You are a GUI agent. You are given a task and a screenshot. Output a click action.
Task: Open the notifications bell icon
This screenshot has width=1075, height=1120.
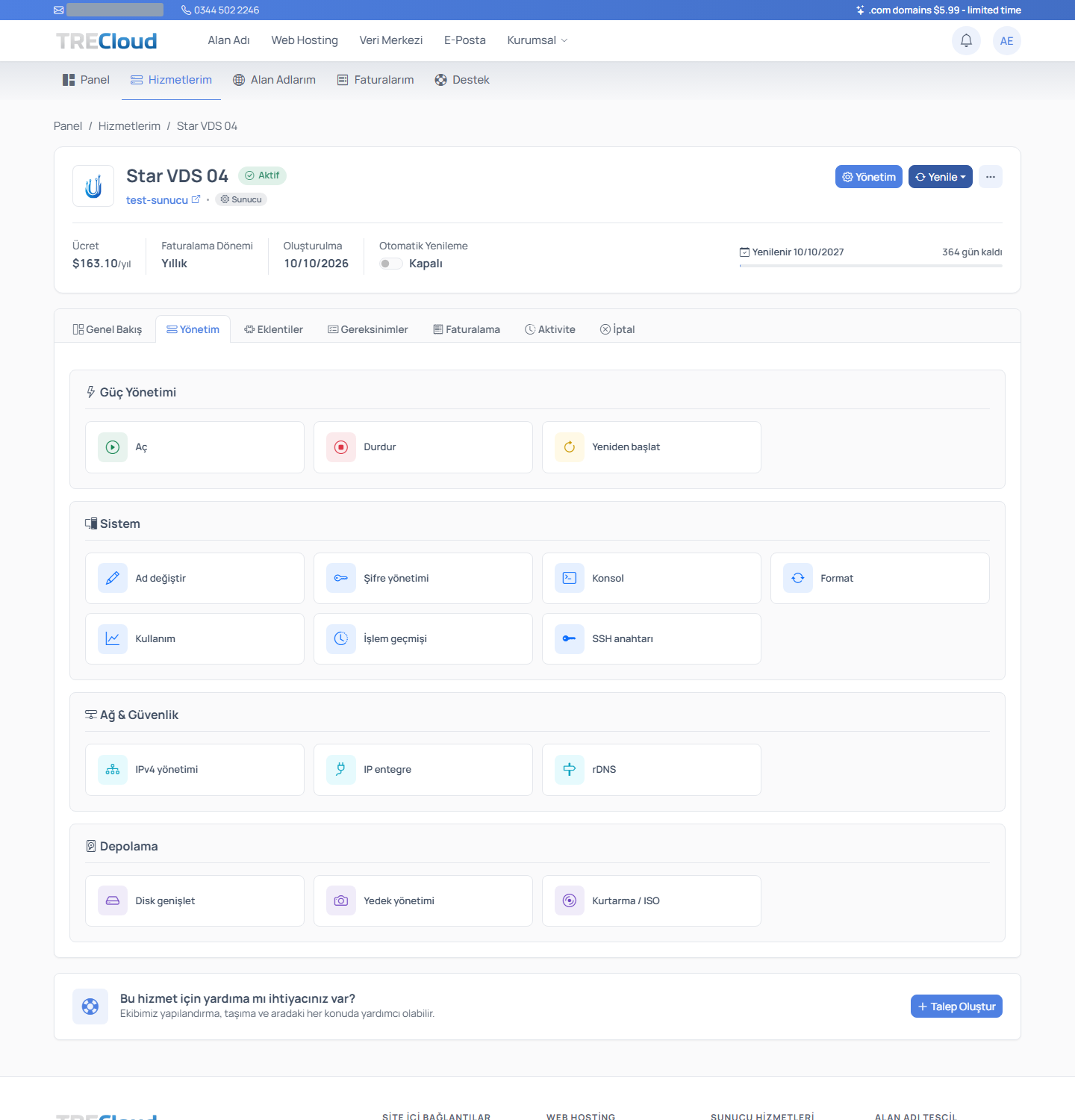[x=966, y=40]
